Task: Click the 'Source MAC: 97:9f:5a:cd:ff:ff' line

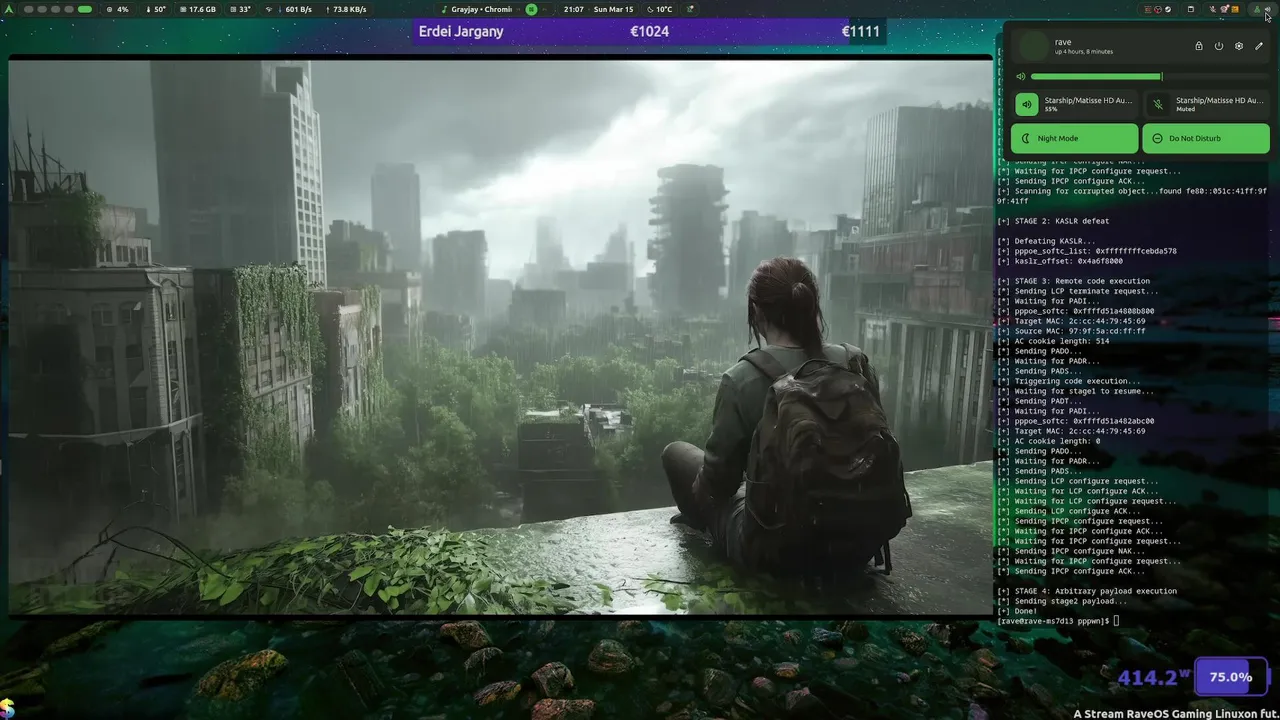Action: 1071,331
